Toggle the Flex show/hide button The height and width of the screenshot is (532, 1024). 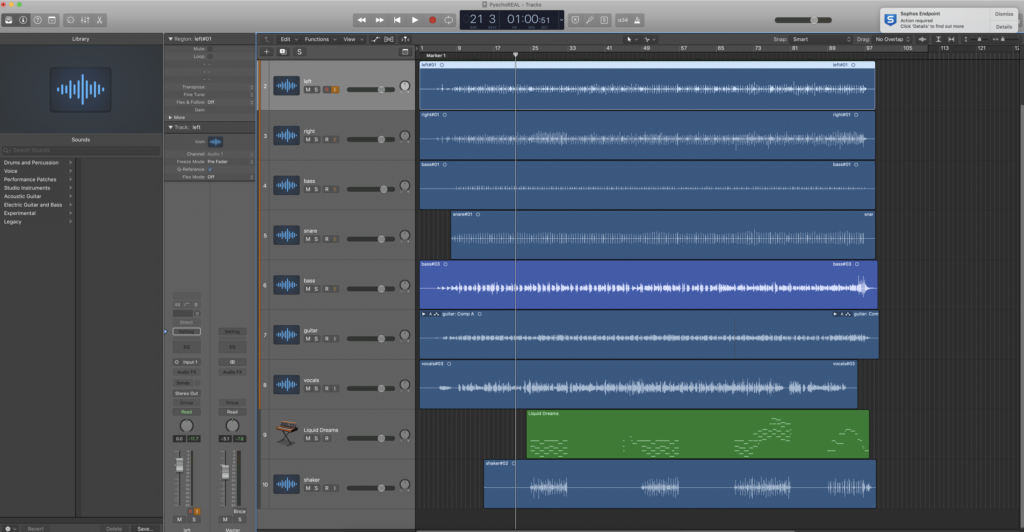click(x=389, y=39)
